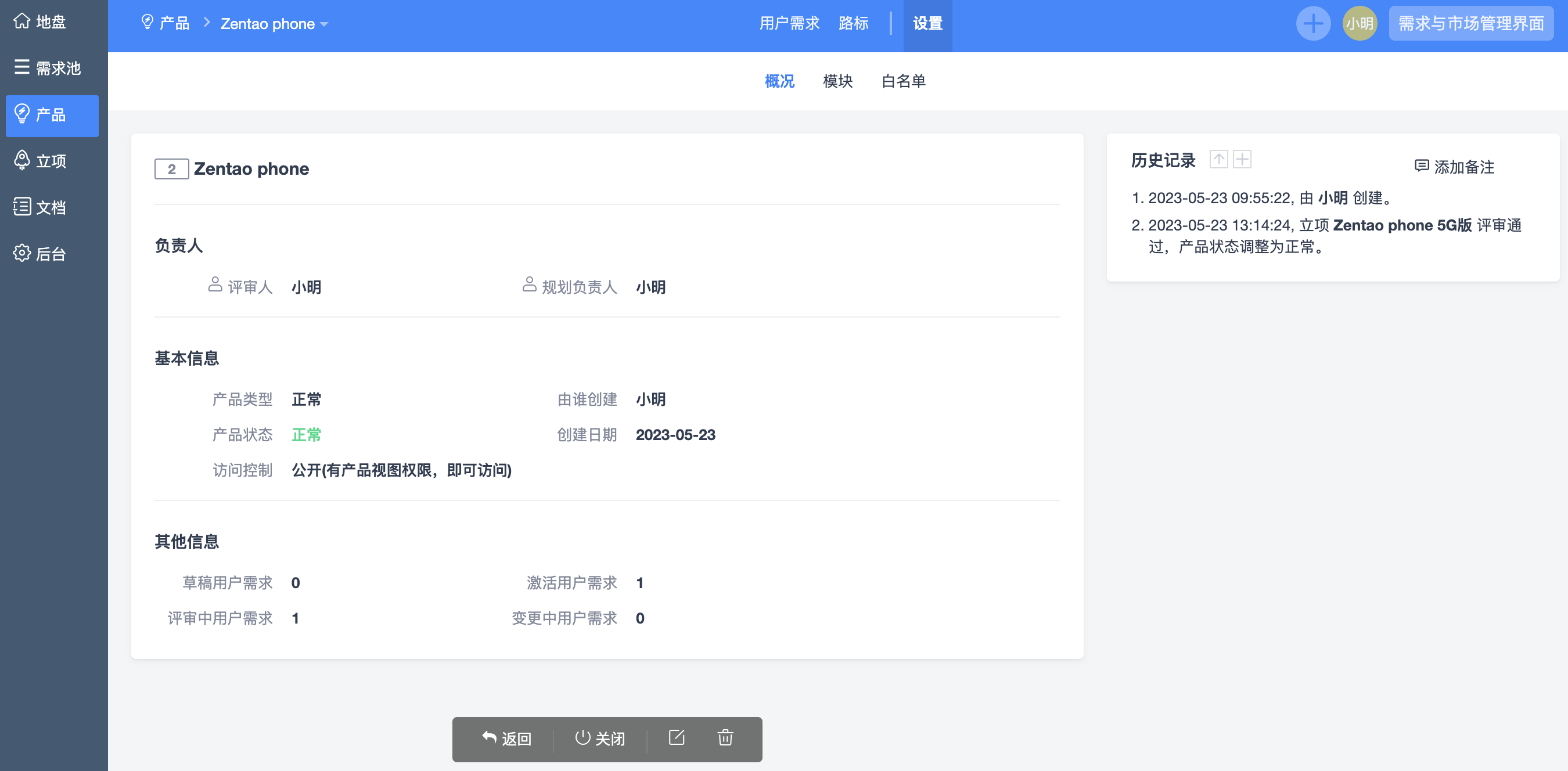Click the 需求与市场管理界面 switcher button
Viewport: 1568px width, 771px height.
1470,24
